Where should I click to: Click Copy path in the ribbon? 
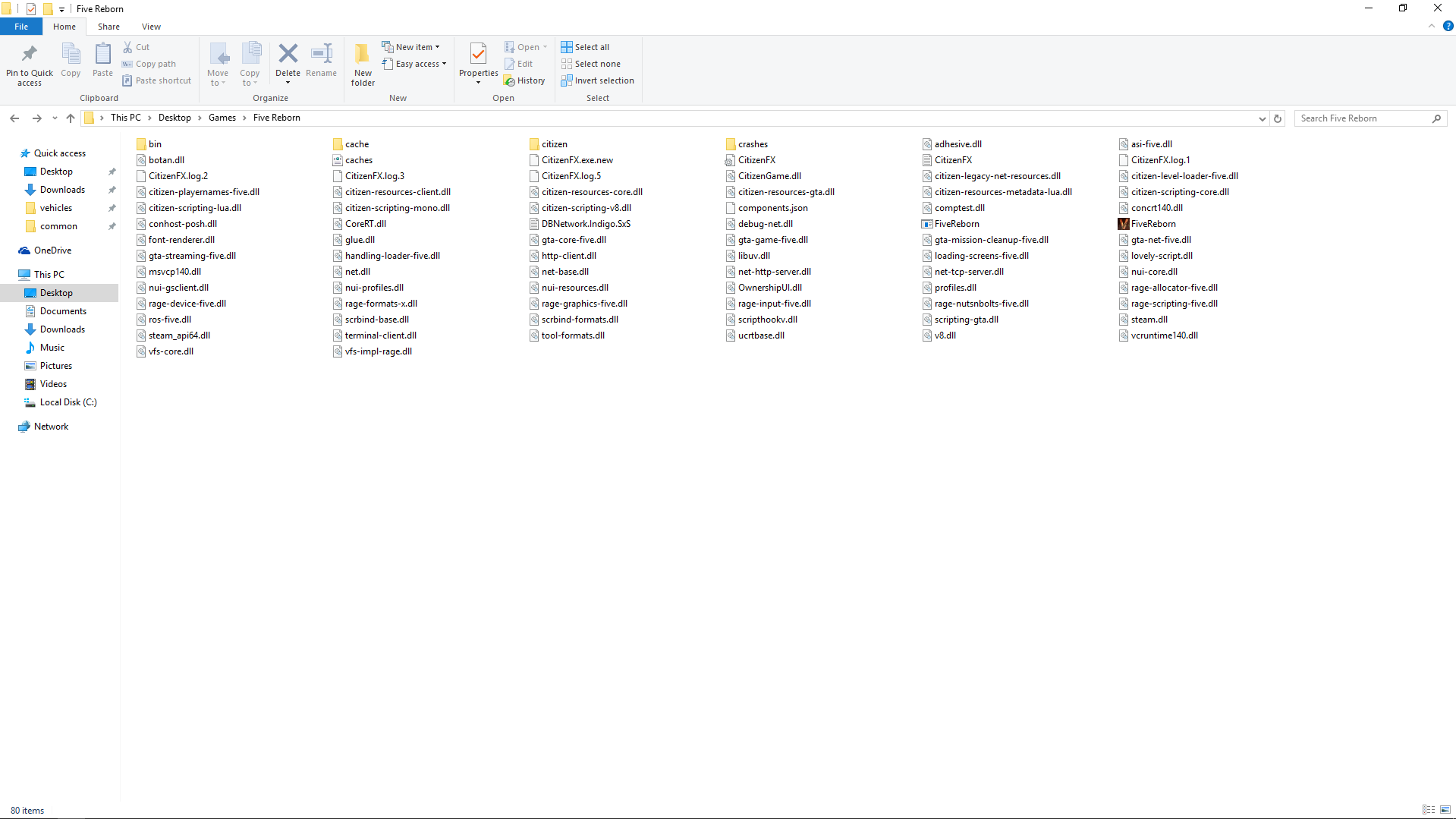point(149,64)
